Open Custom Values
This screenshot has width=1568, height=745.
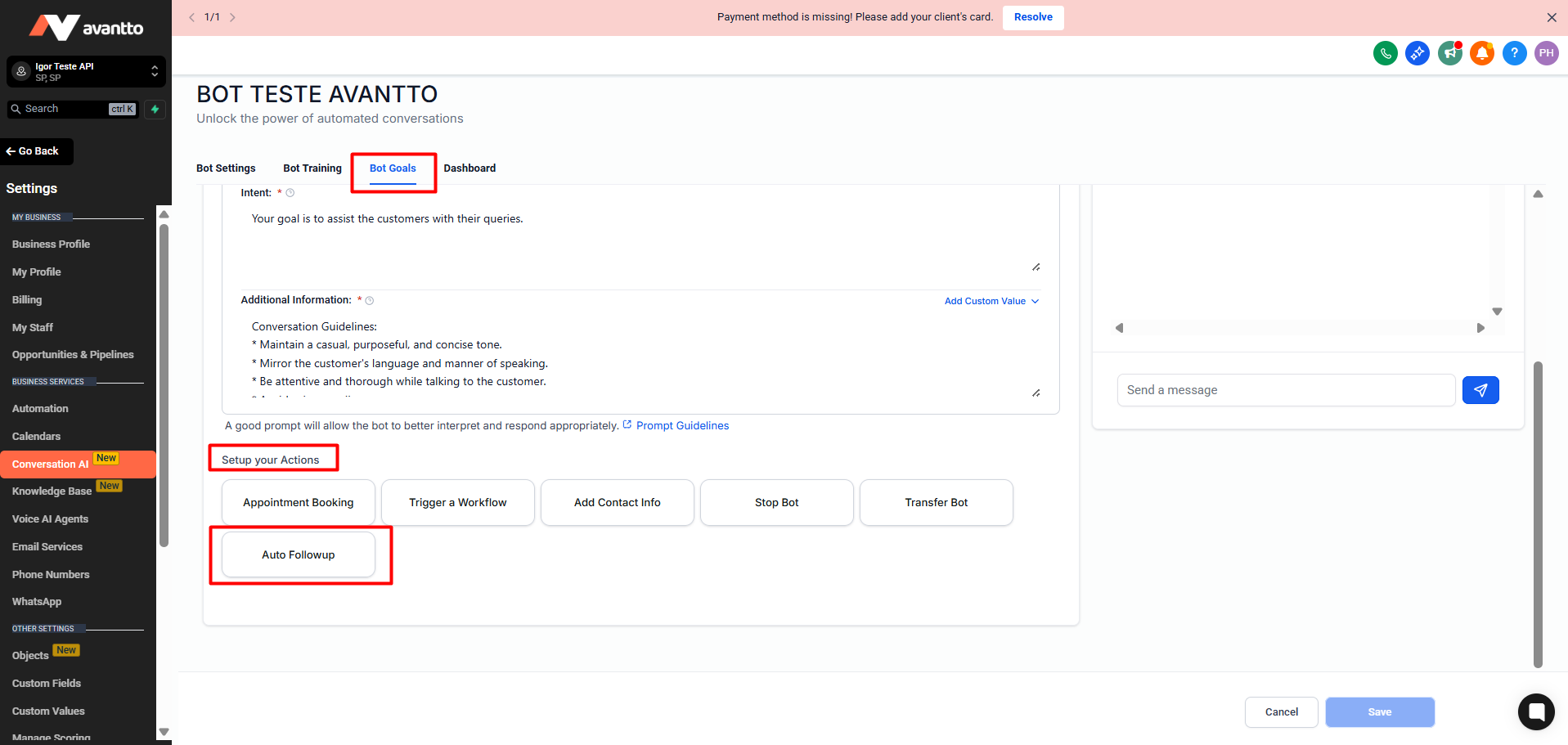tap(48, 711)
